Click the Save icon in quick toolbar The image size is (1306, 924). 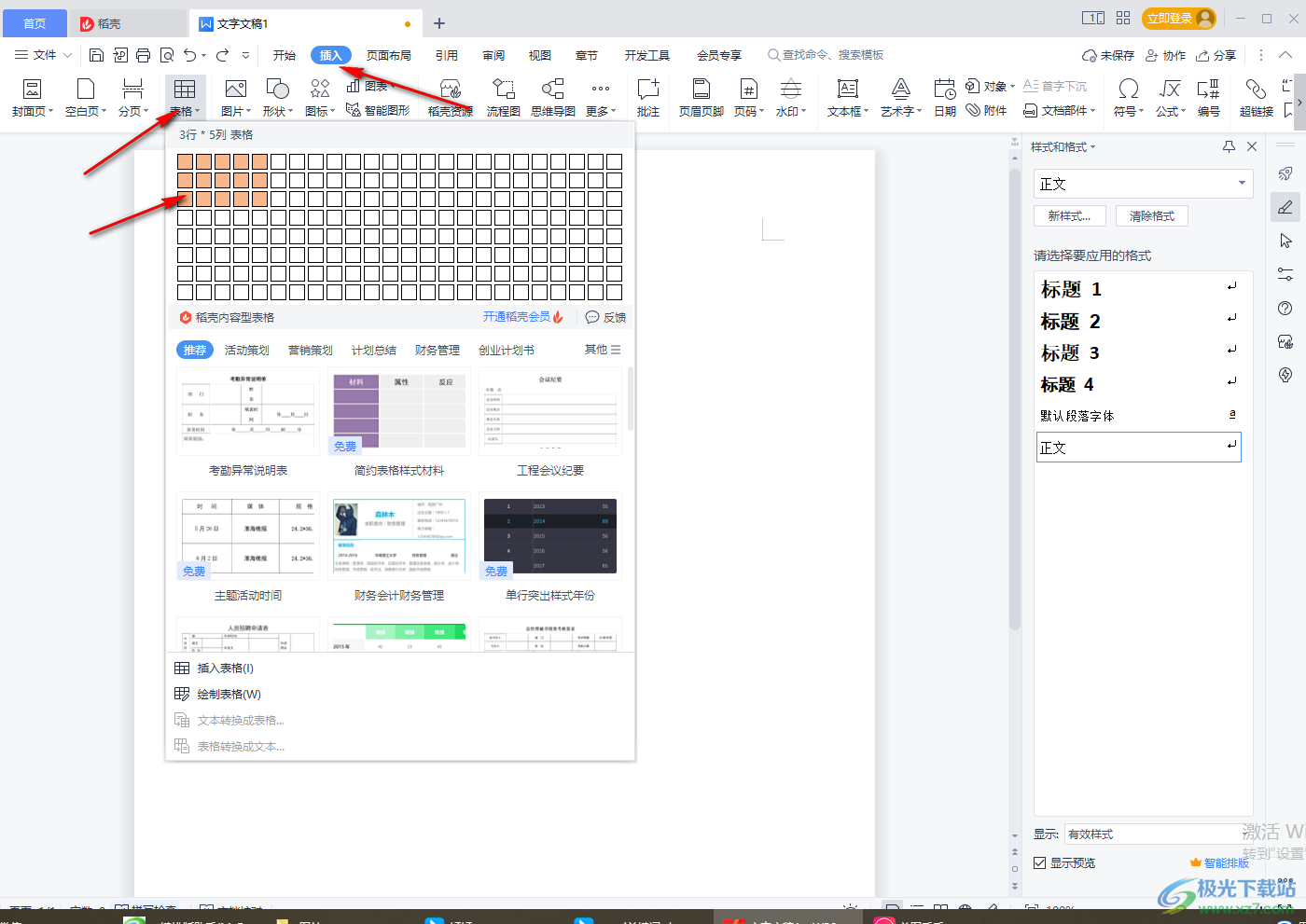click(96, 55)
